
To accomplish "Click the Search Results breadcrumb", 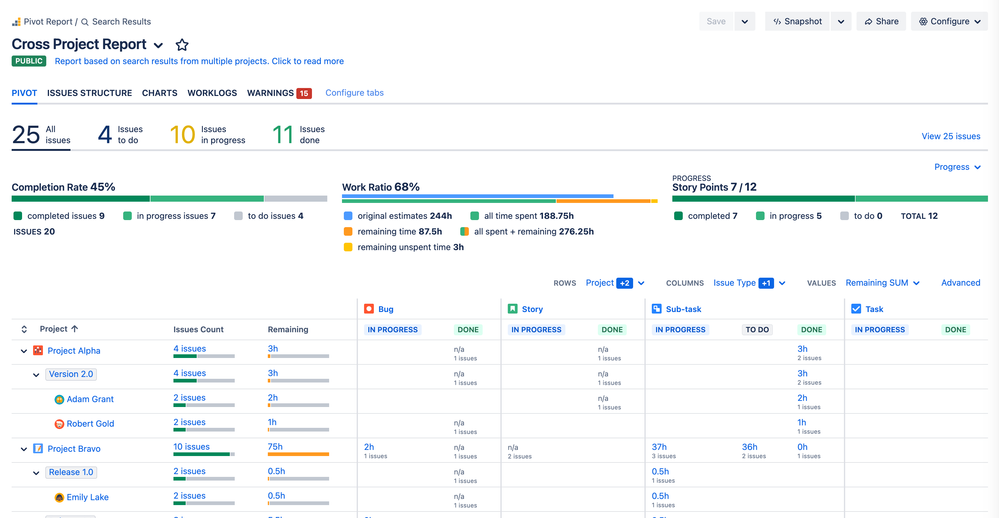I will tap(121, 22).
